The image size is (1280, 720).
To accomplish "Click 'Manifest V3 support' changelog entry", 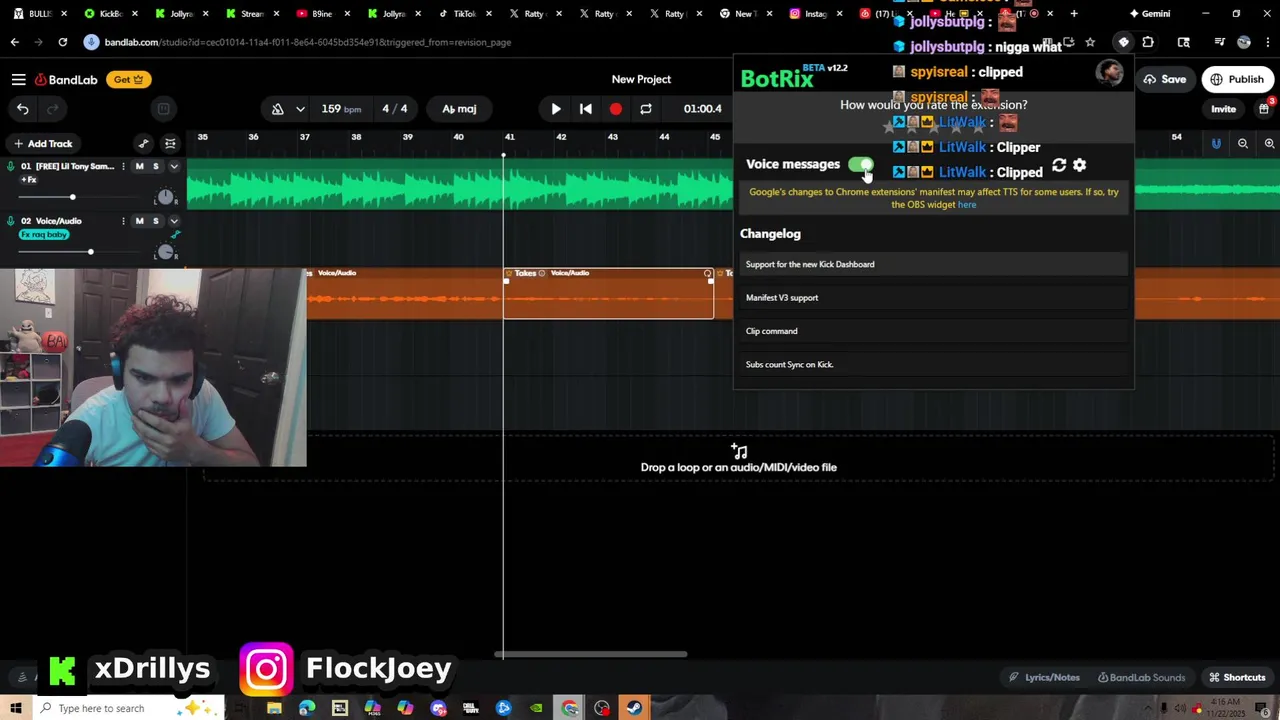I will [x=934, y=298].
